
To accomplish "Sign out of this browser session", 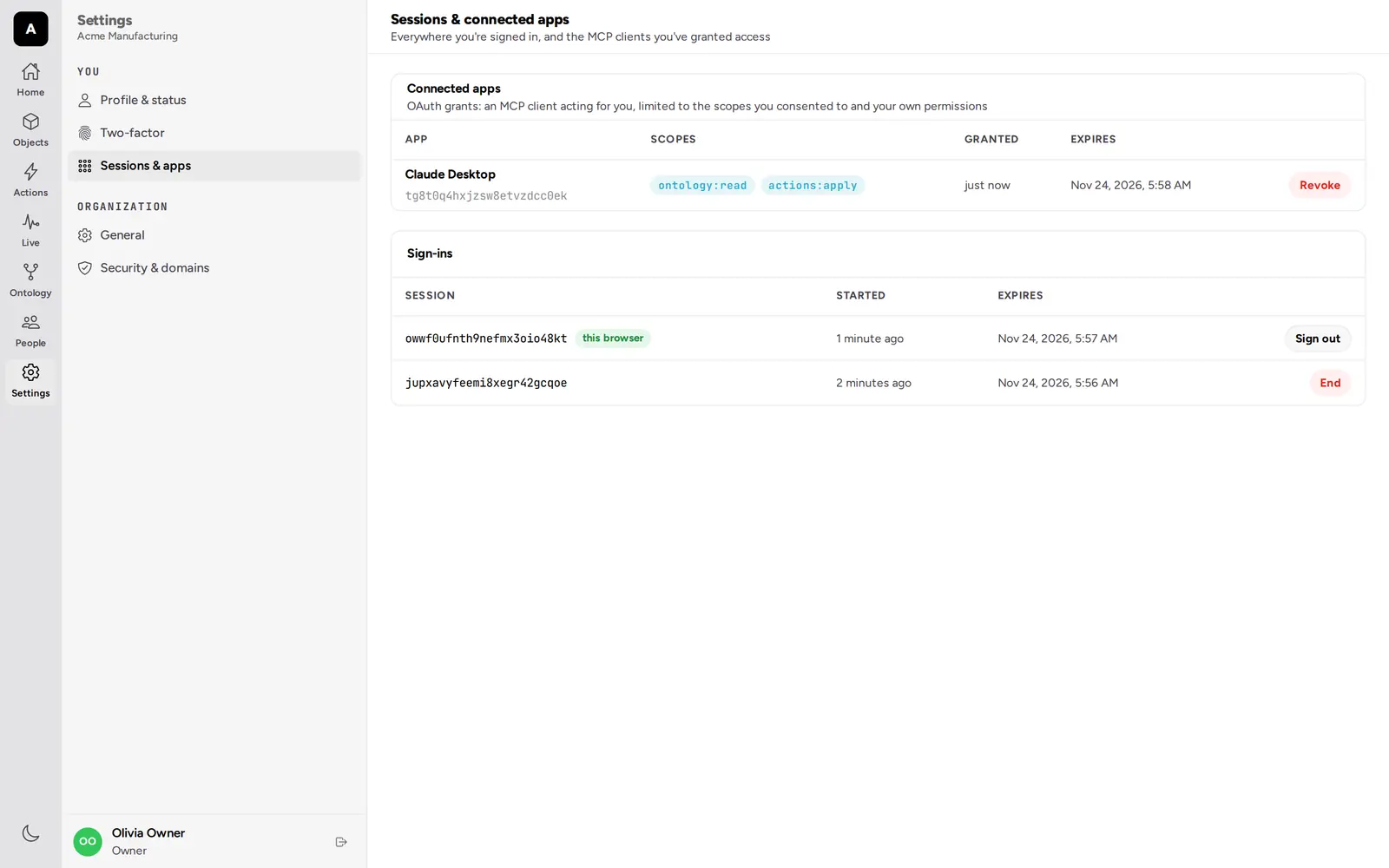I will 1318,339.
